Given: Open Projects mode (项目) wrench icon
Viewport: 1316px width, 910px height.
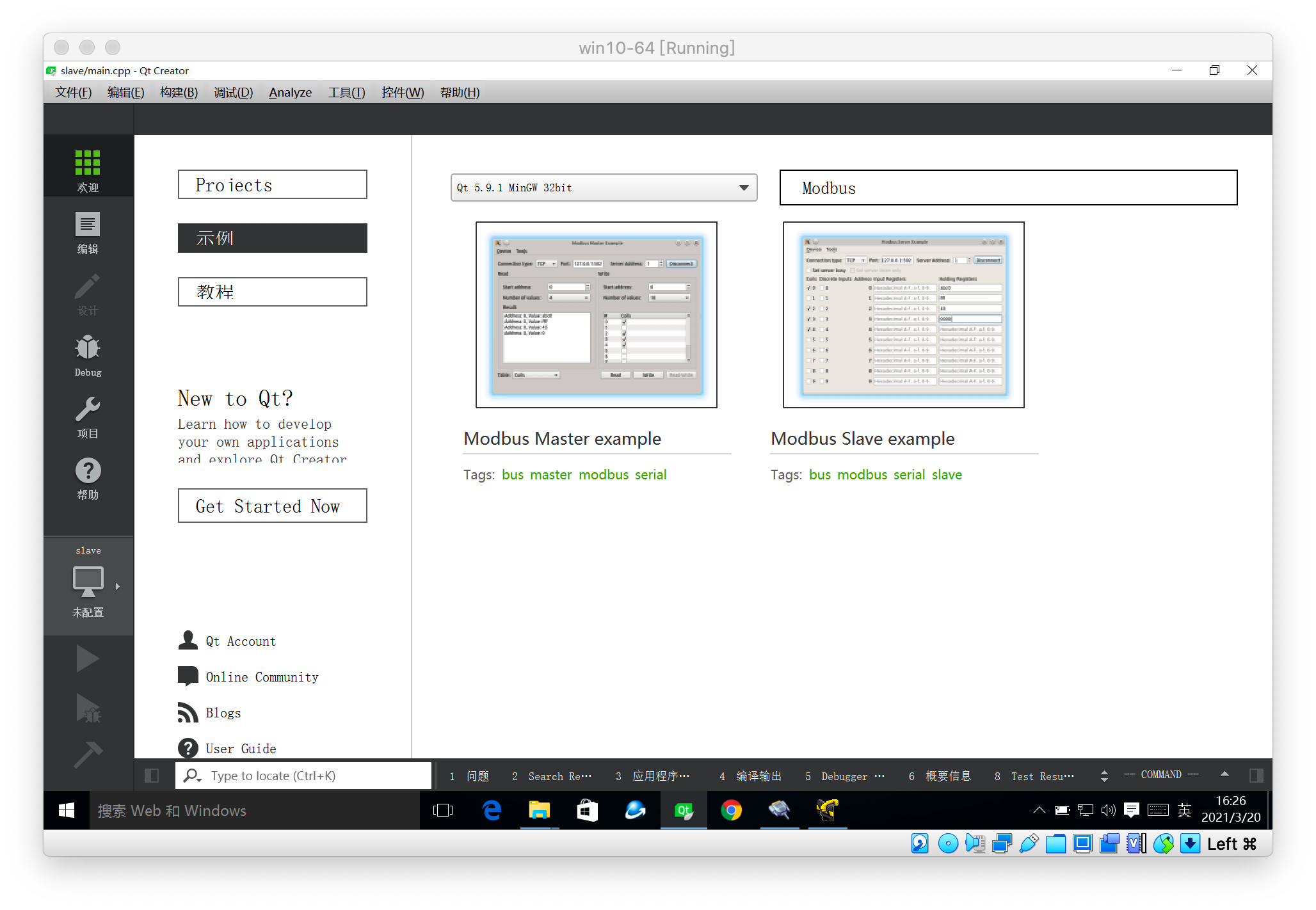Looking at the screenshot, I should pyautogui.click(x=88, y=410).
